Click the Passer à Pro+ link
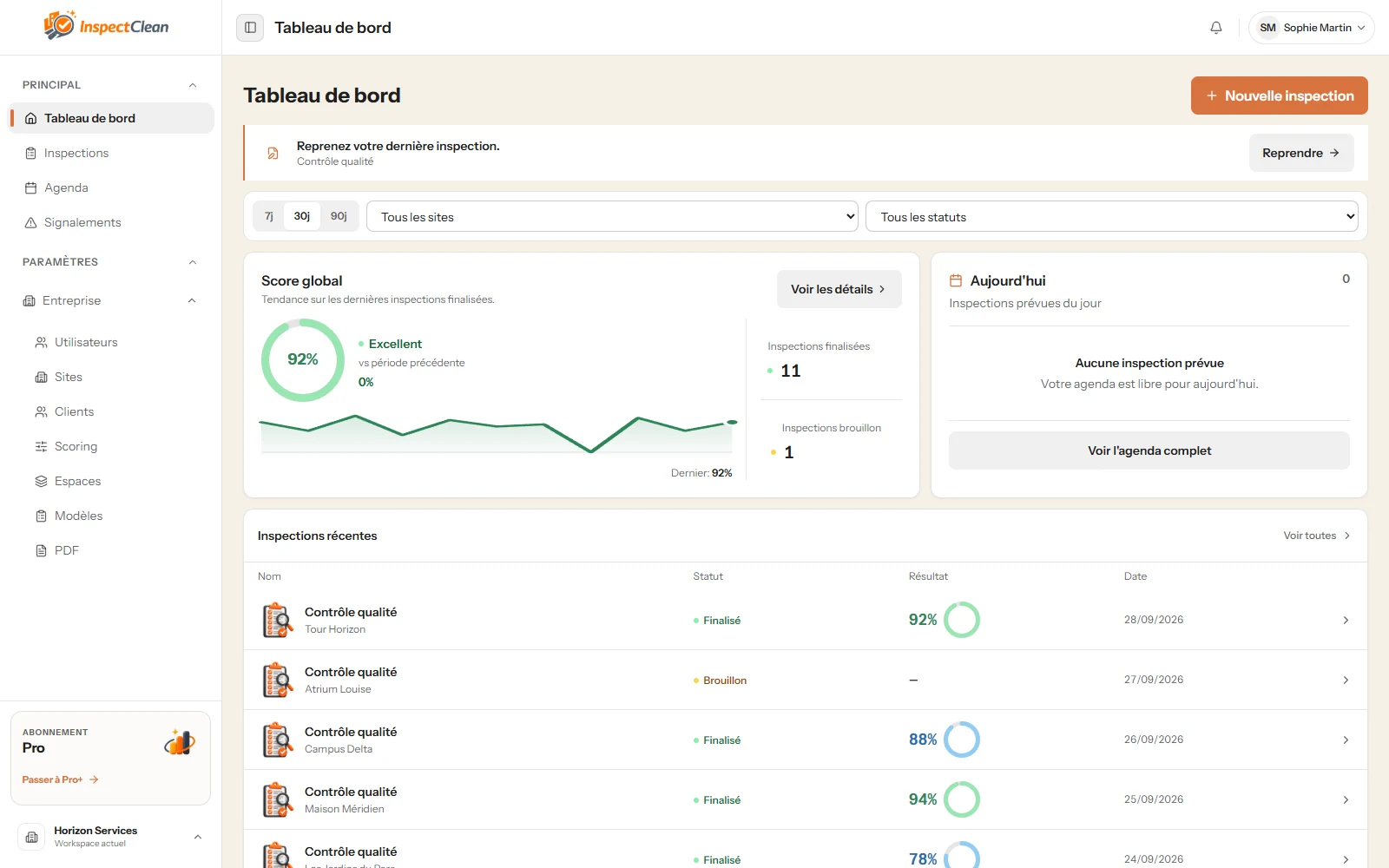Viewport: 1389px width, 868px height. click(60, 779)
